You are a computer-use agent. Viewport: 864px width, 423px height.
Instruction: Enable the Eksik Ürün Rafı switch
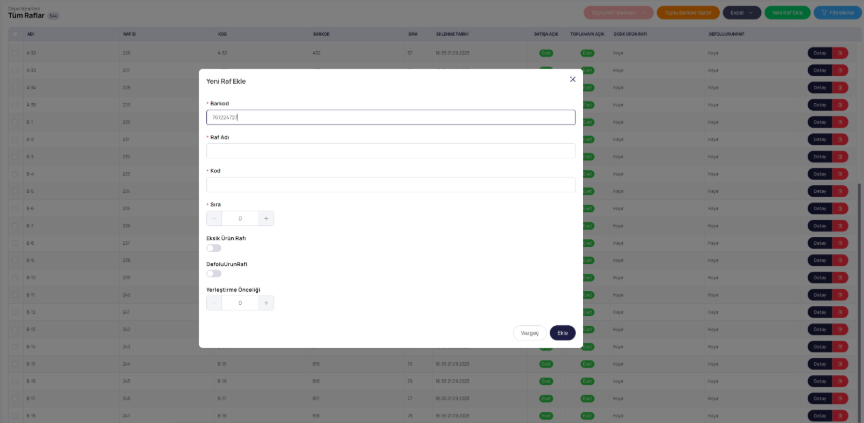pos(214,248)
